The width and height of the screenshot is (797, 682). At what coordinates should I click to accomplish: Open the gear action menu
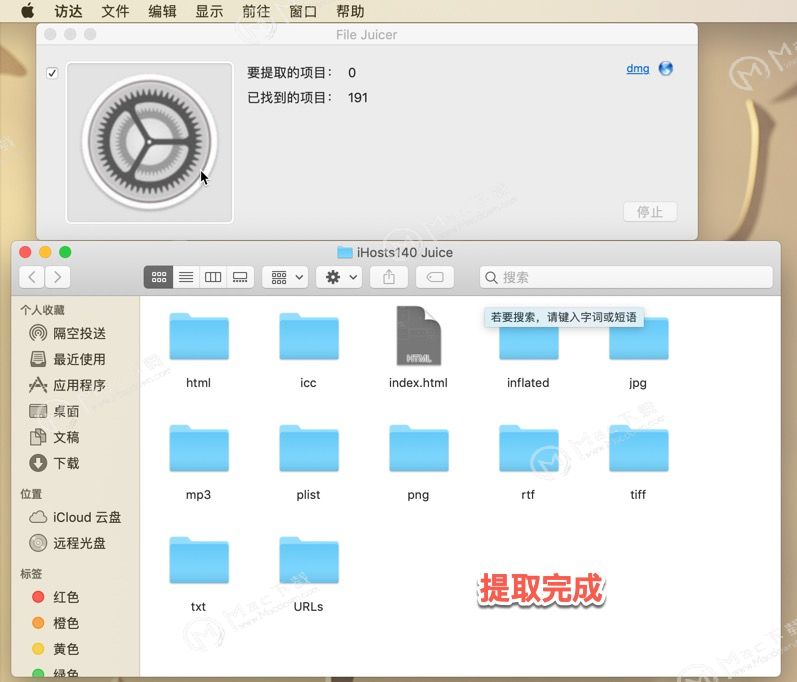click(339, 277)
